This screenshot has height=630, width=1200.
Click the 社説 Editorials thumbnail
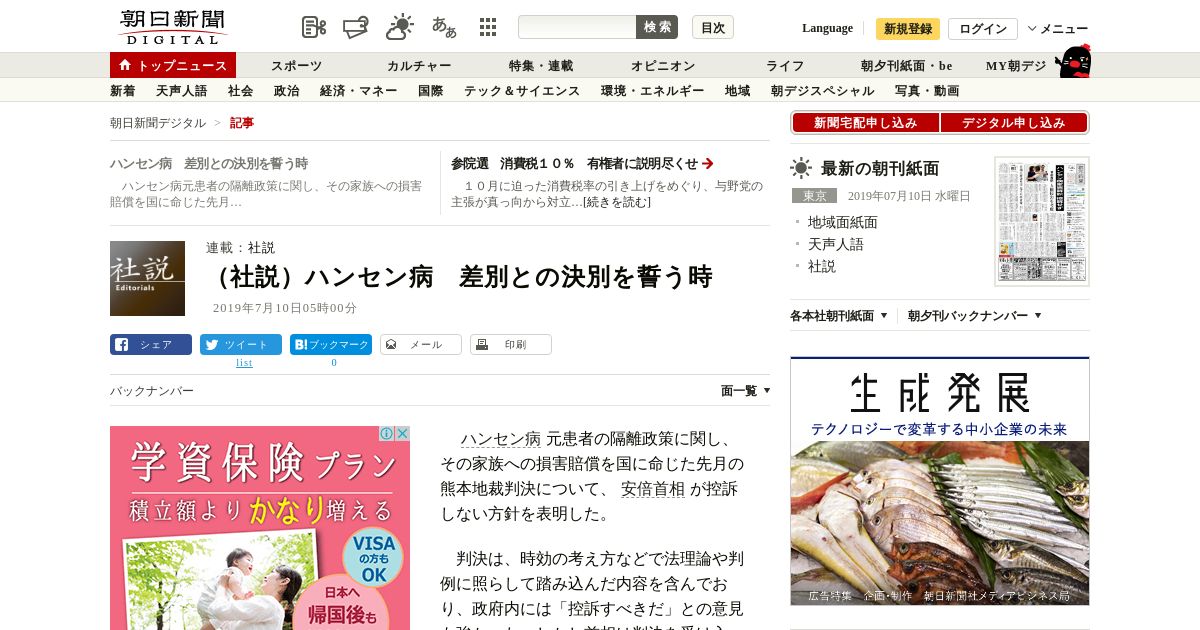coord(147,278)
